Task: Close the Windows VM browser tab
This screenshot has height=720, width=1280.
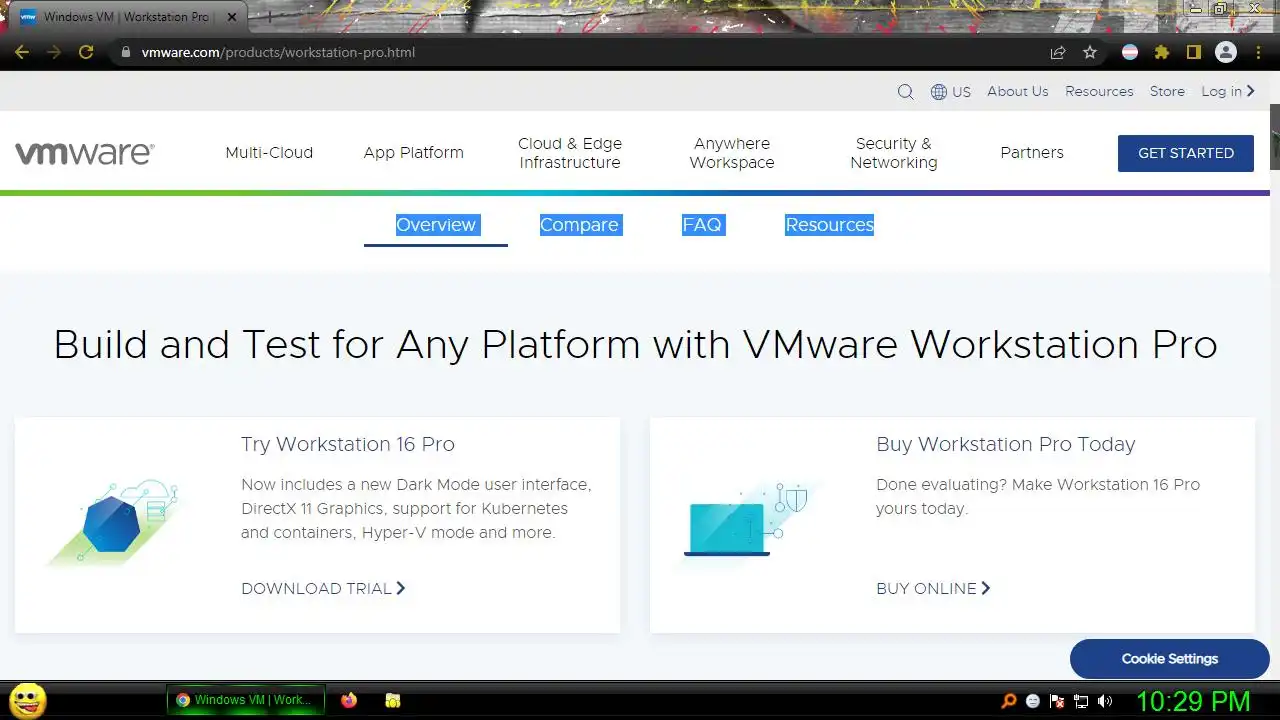Action: click(231, 17)
